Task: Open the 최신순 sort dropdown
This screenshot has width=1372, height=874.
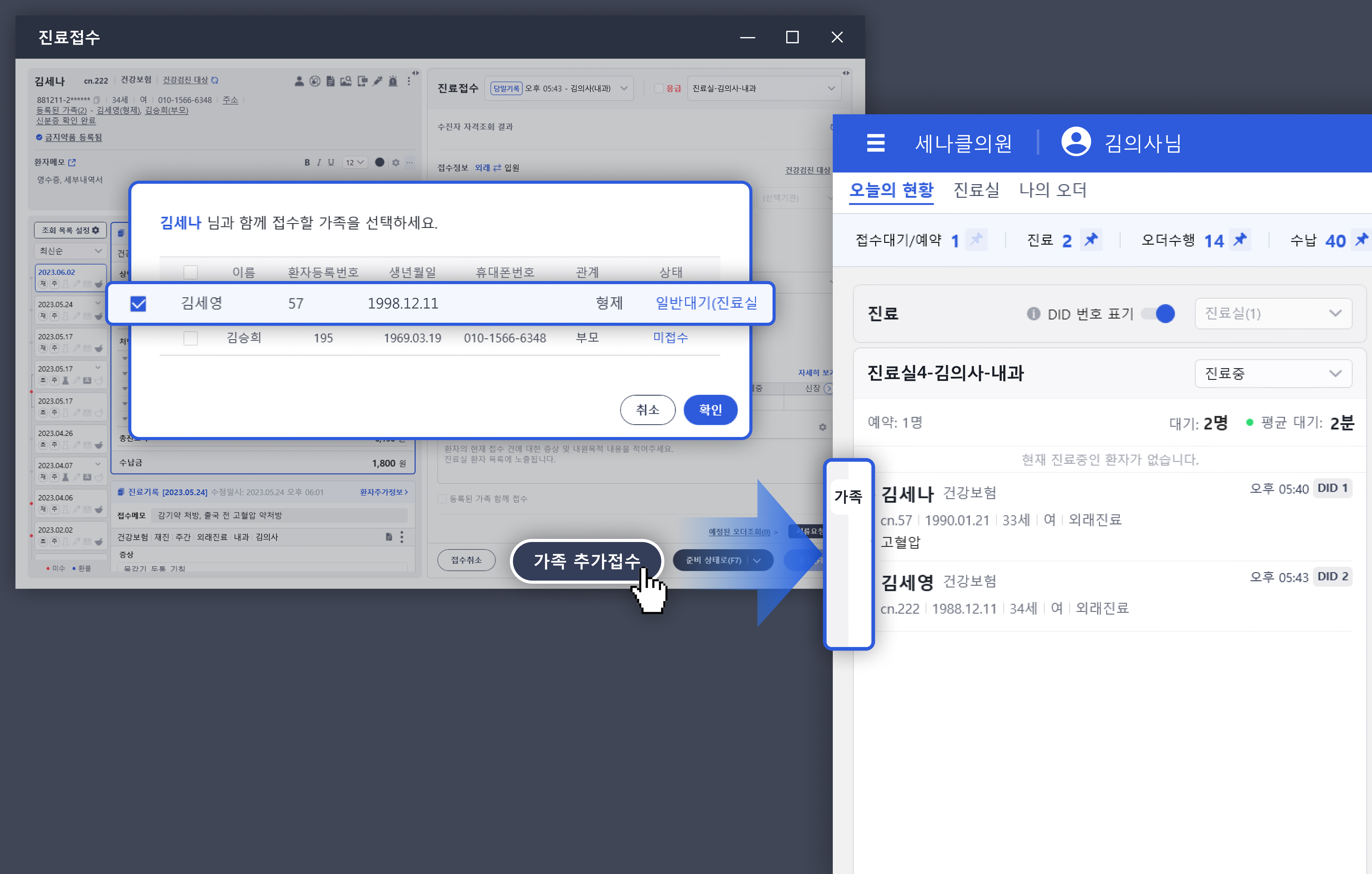Action: (x=70, y=251)
